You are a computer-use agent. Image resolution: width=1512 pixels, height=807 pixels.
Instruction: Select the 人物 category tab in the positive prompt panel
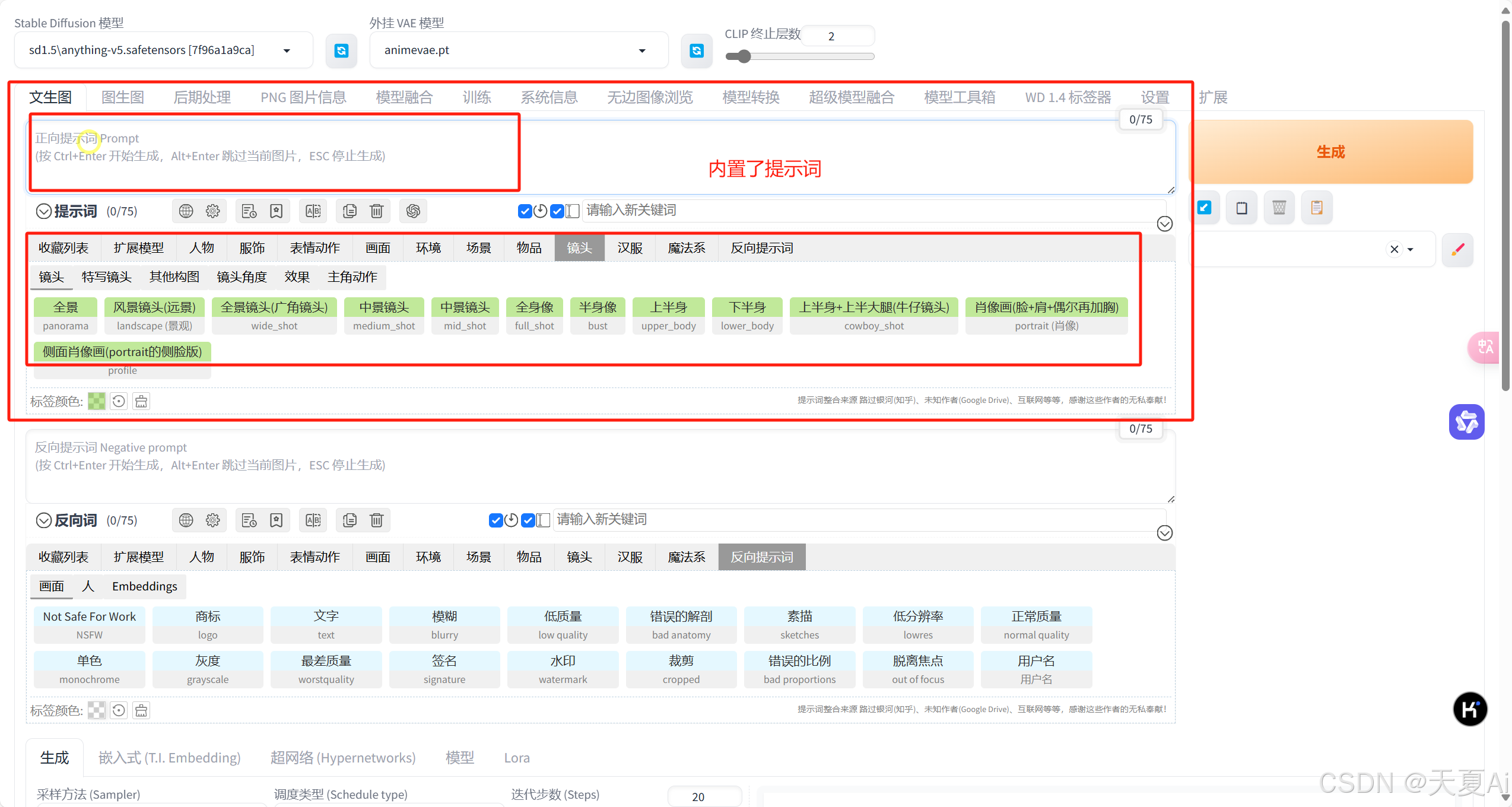(202, 248)
